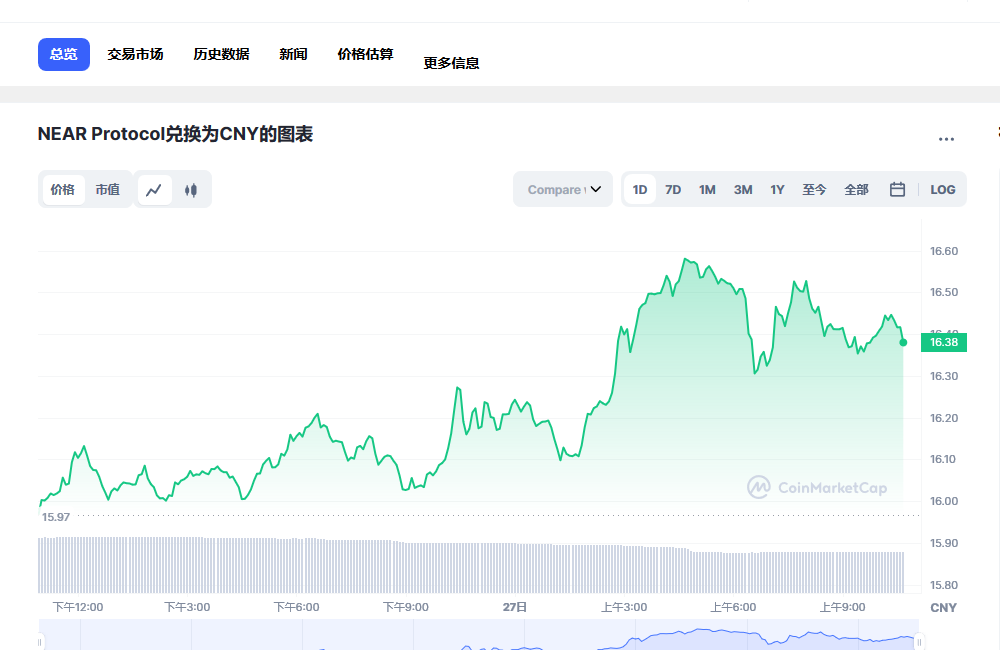
Task: Toggle LOG scale
Action: point(942,189)
